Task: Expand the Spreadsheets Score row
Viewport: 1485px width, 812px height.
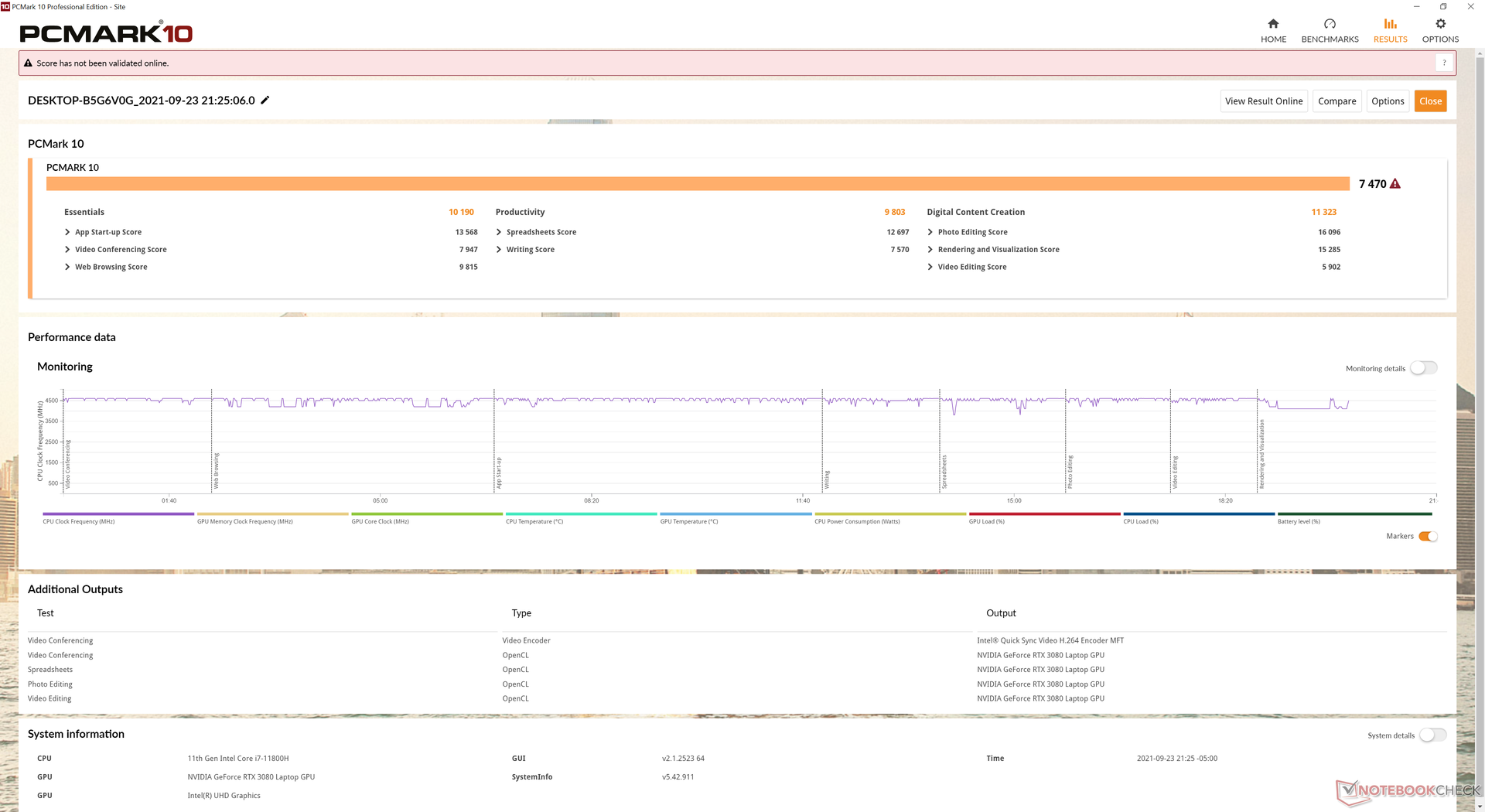Action: tap(499, 232)
